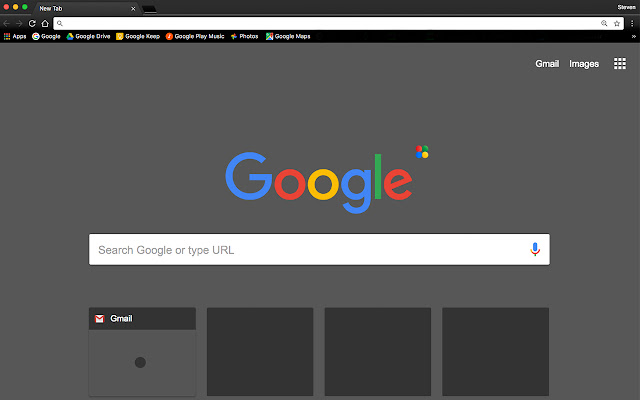
Task: Show hidden bookmarks overflow chevron
Action: point(633,36)
